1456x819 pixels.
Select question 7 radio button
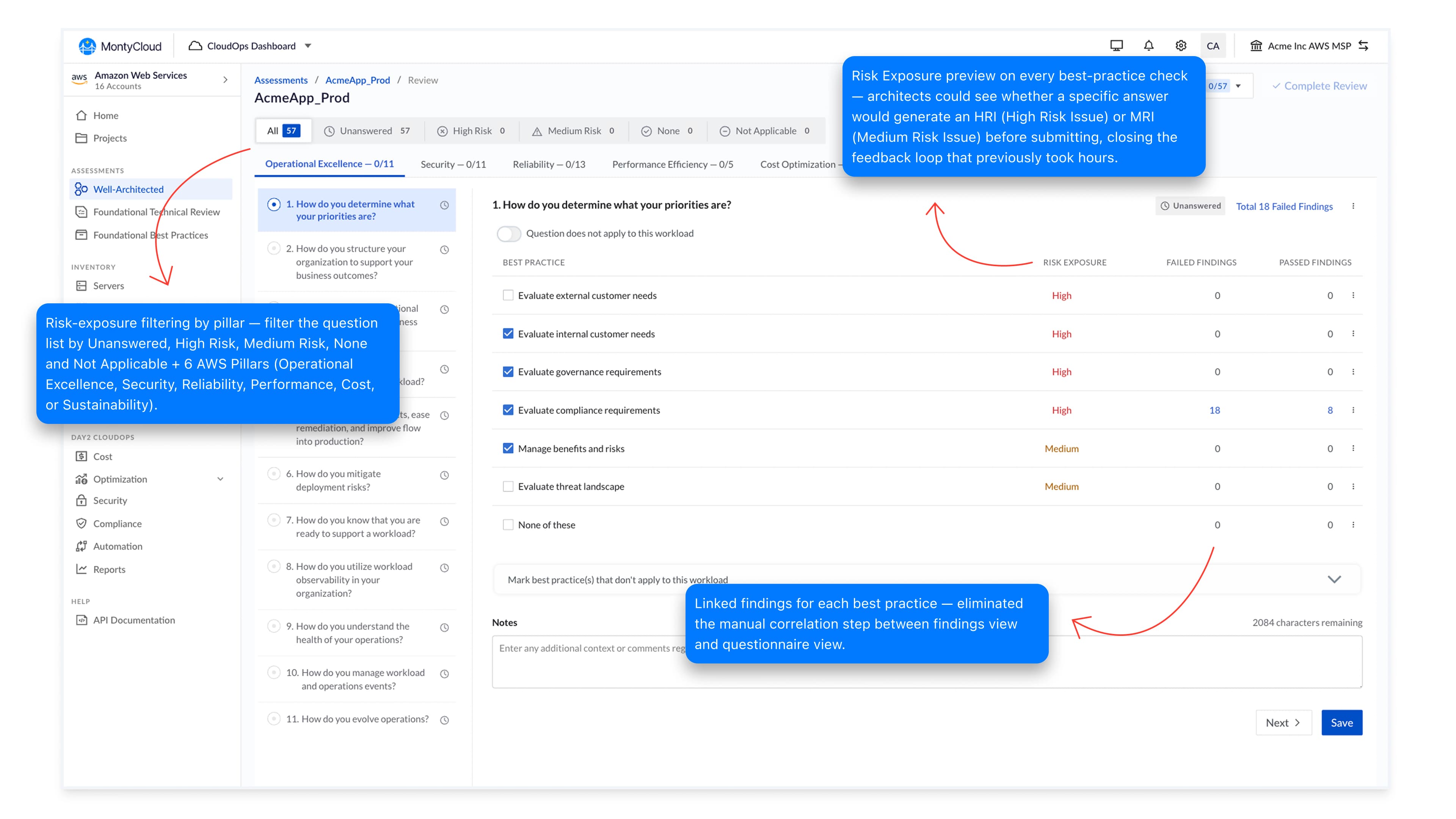274,520
